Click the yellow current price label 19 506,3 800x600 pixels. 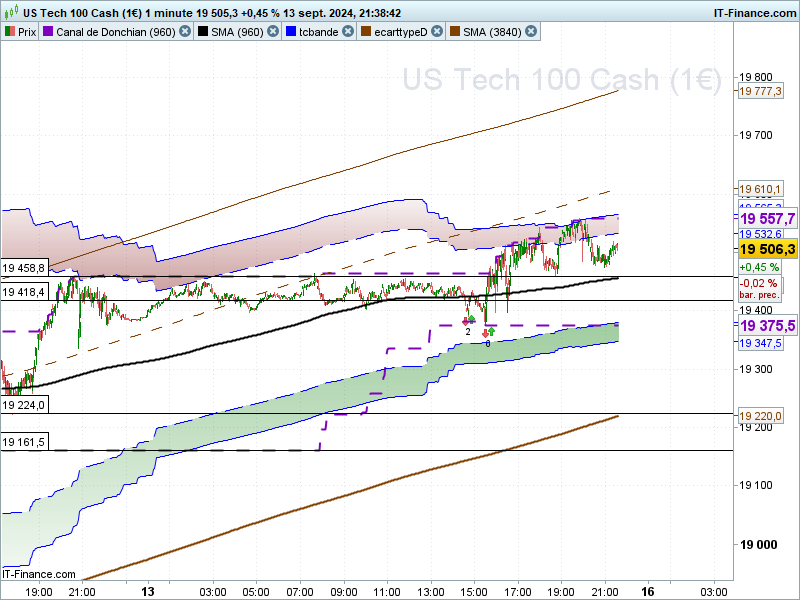[x=767, y=249]
